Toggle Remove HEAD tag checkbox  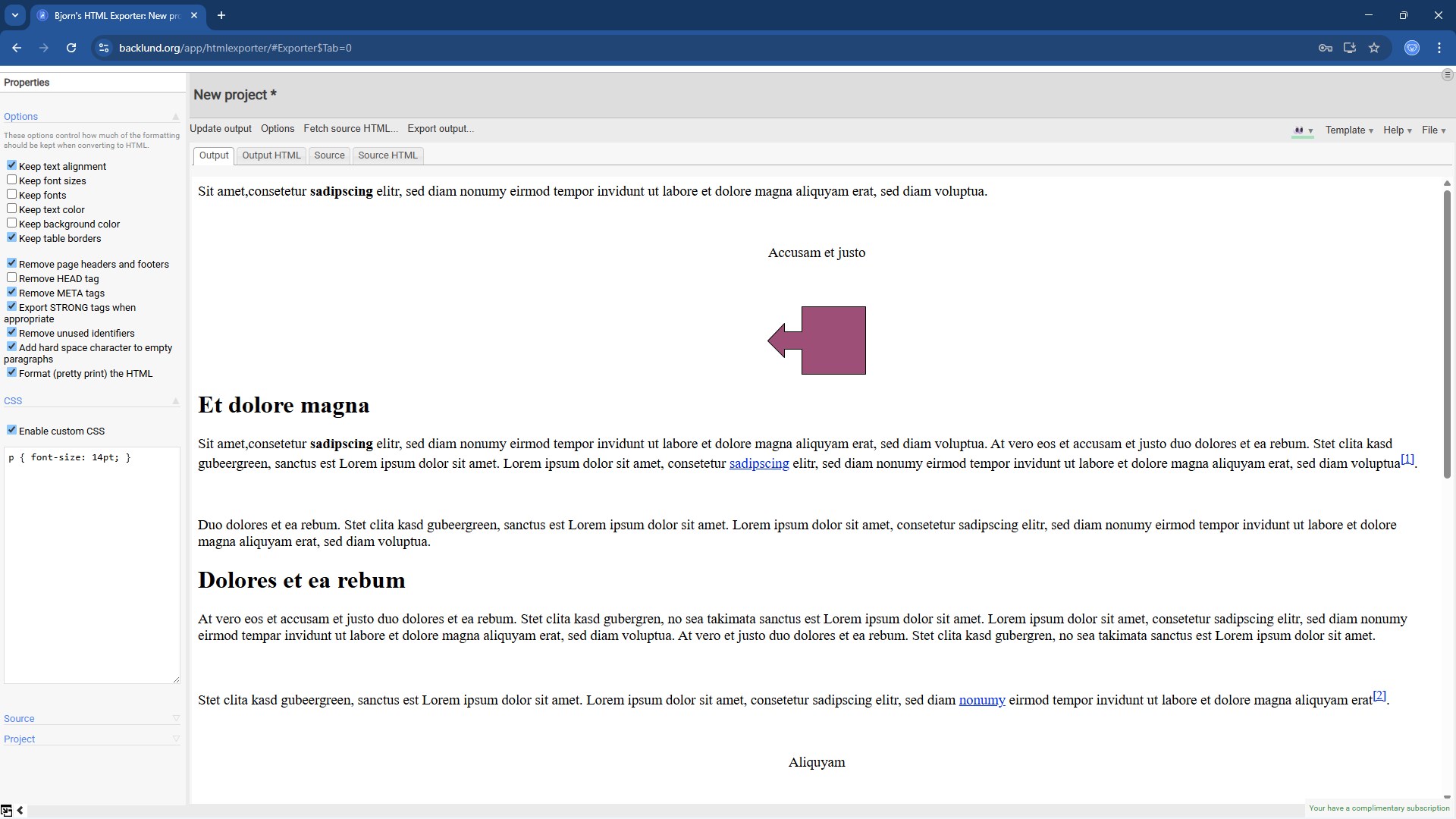click(11, 278)
